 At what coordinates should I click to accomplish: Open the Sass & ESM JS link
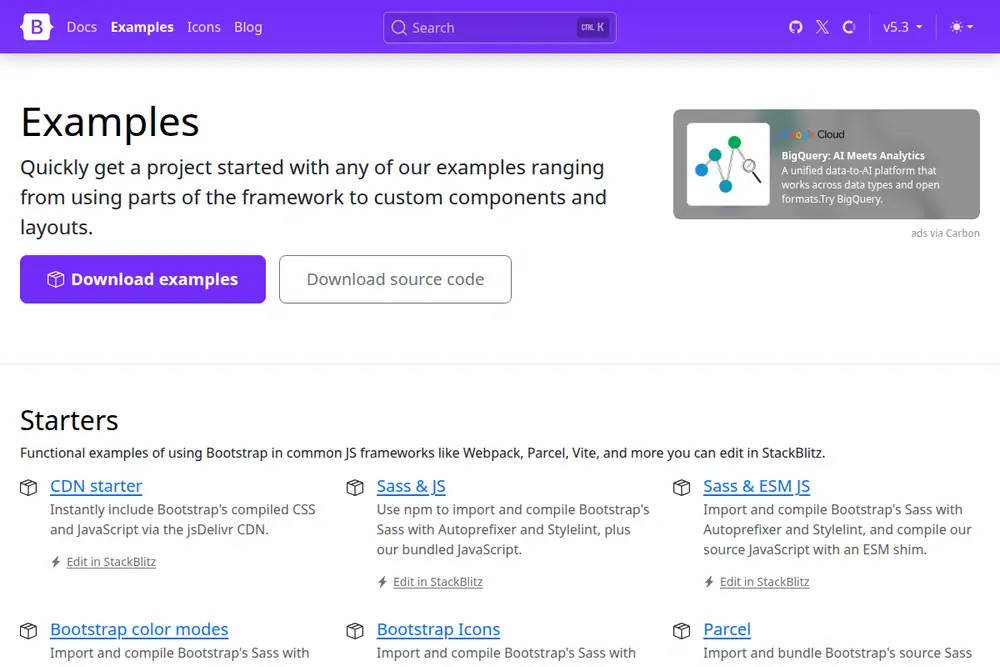pyautogui.click(x=756, y=486)
